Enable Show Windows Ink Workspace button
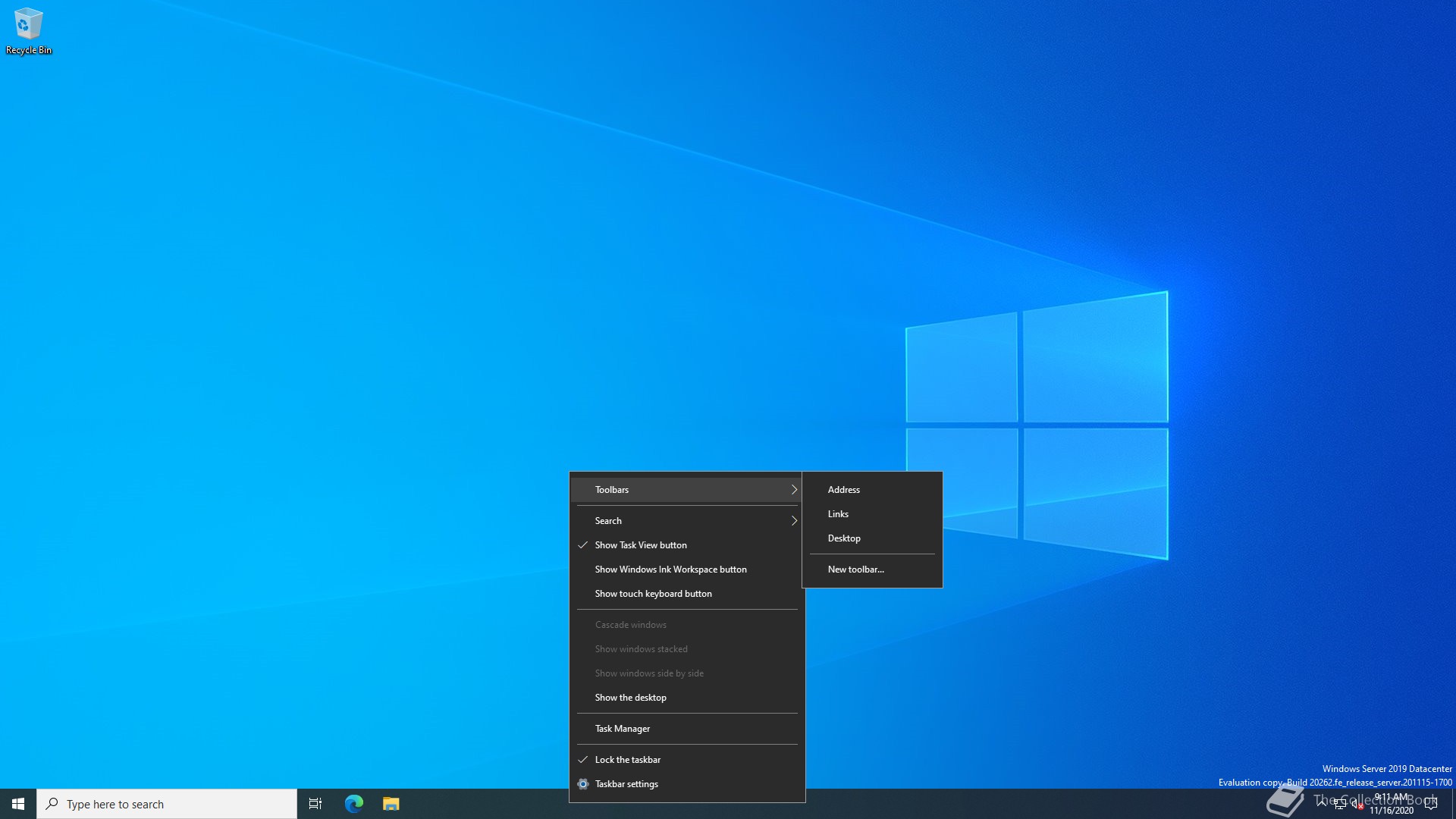1456x819 pixels. (670, 570)
